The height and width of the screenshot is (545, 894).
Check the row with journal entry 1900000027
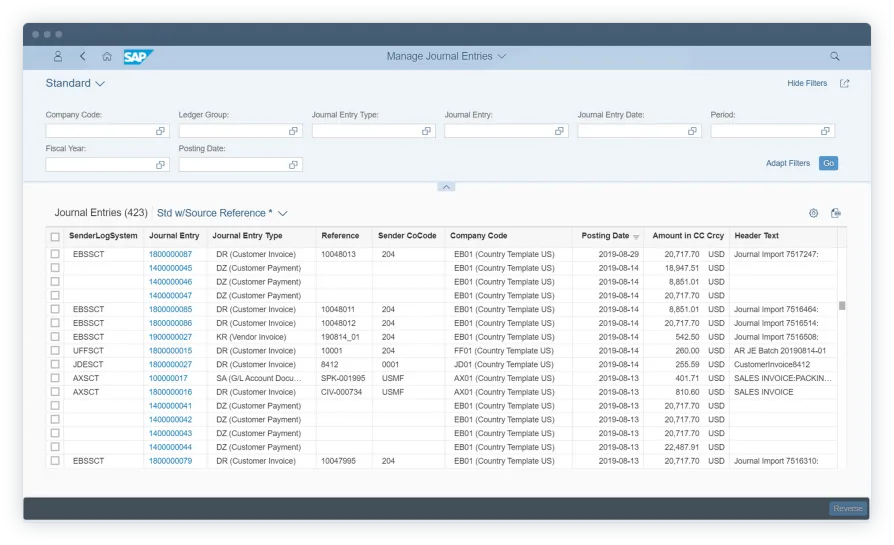tap(55, 337)
